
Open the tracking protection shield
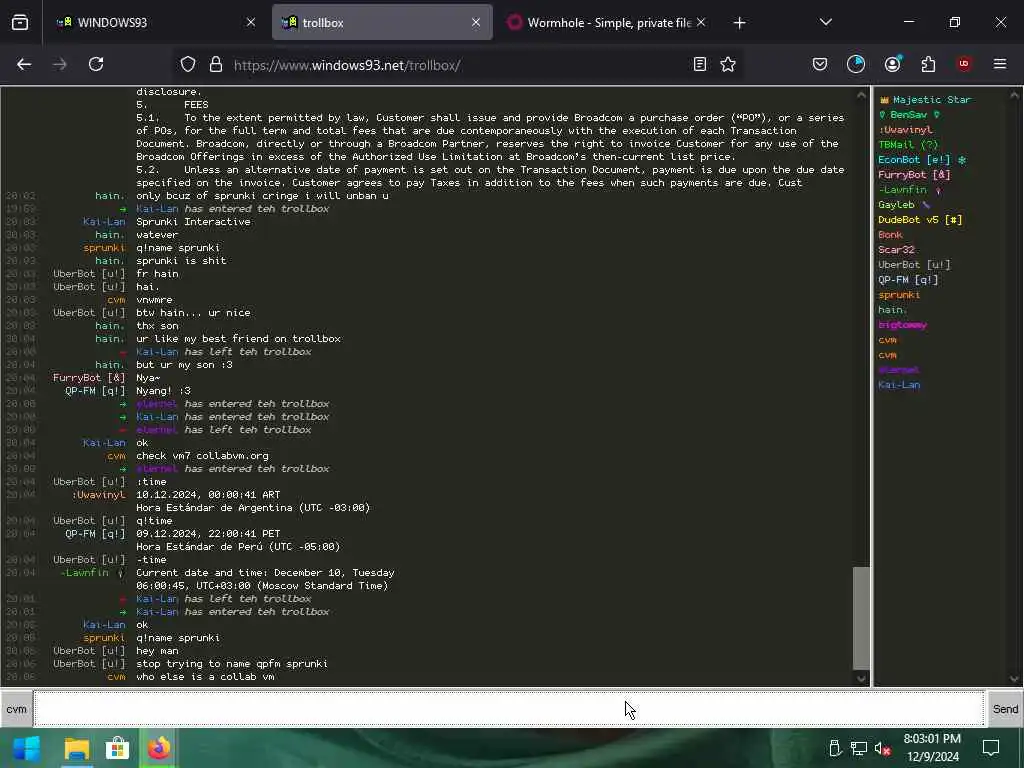(x=188, y=64)
